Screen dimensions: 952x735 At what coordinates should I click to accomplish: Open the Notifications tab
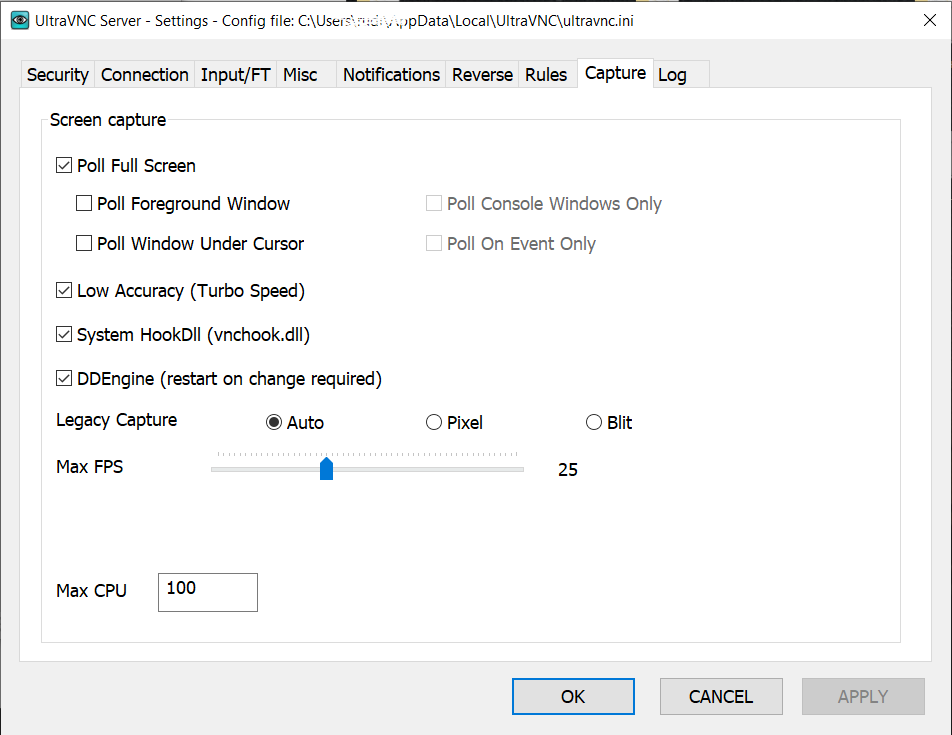(x=391, y=75)
